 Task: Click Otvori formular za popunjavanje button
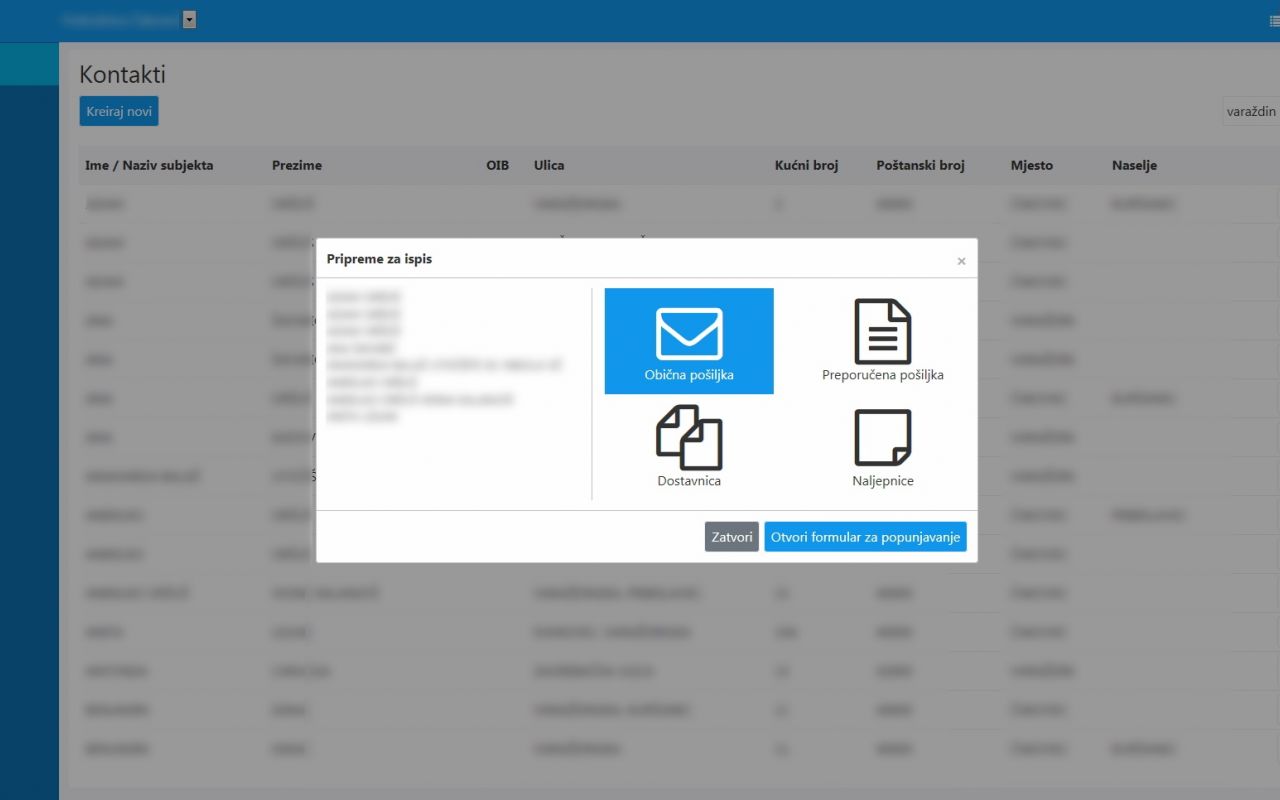(x=865, y=537)
